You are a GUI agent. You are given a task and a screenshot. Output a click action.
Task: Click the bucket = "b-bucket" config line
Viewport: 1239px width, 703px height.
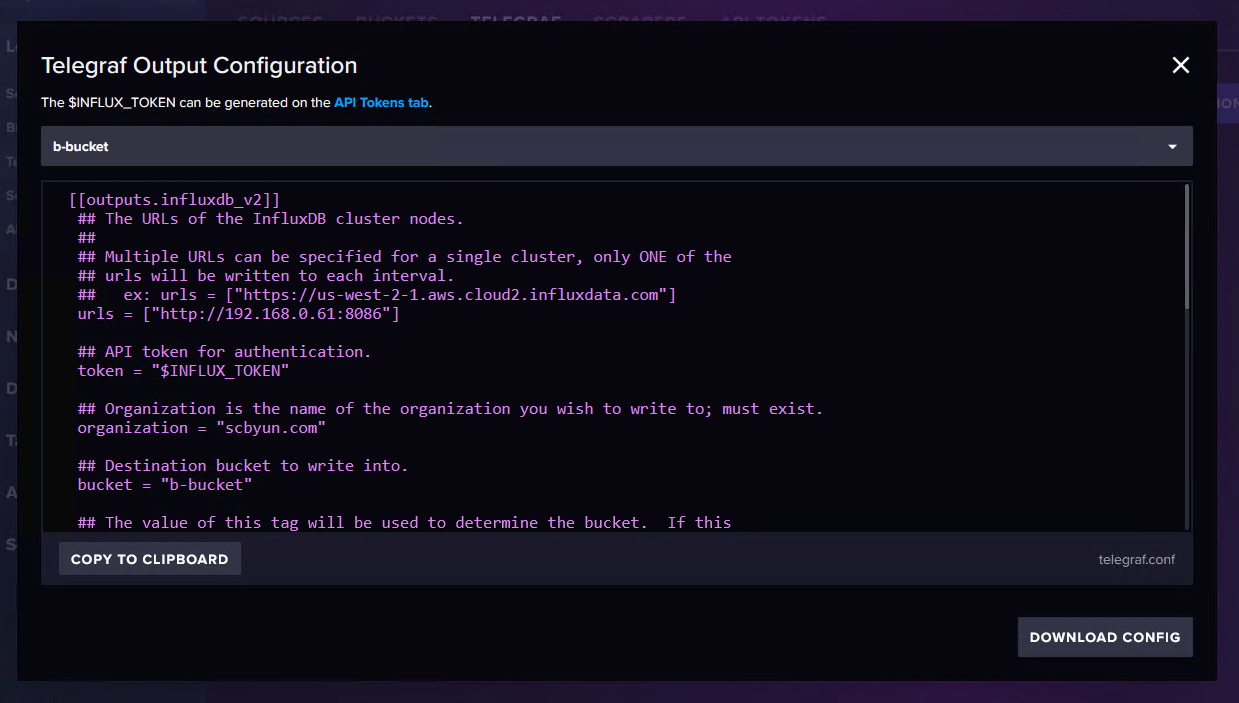click(x=165, y=485)
